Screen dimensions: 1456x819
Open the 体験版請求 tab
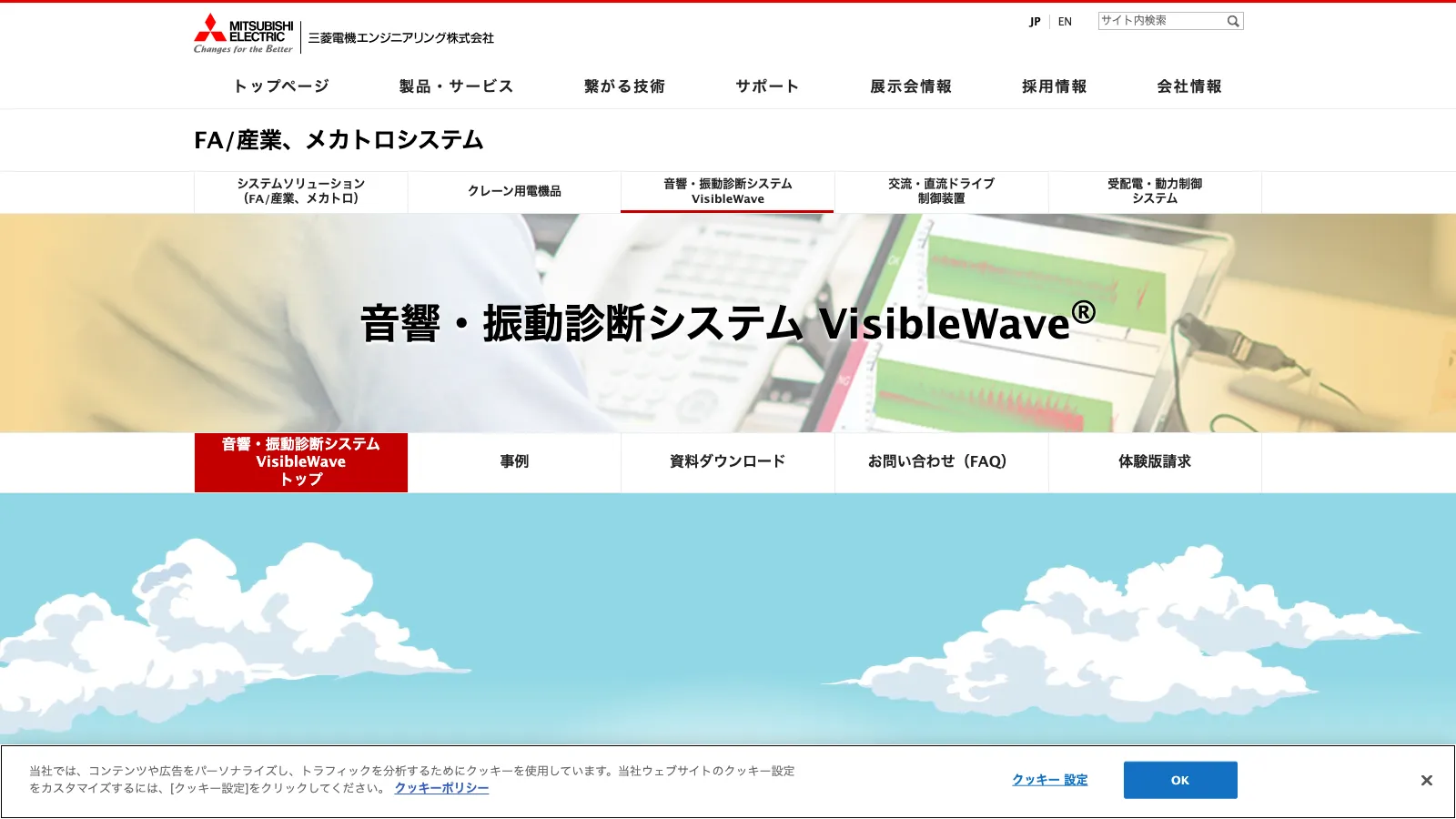pos(1155,462)
